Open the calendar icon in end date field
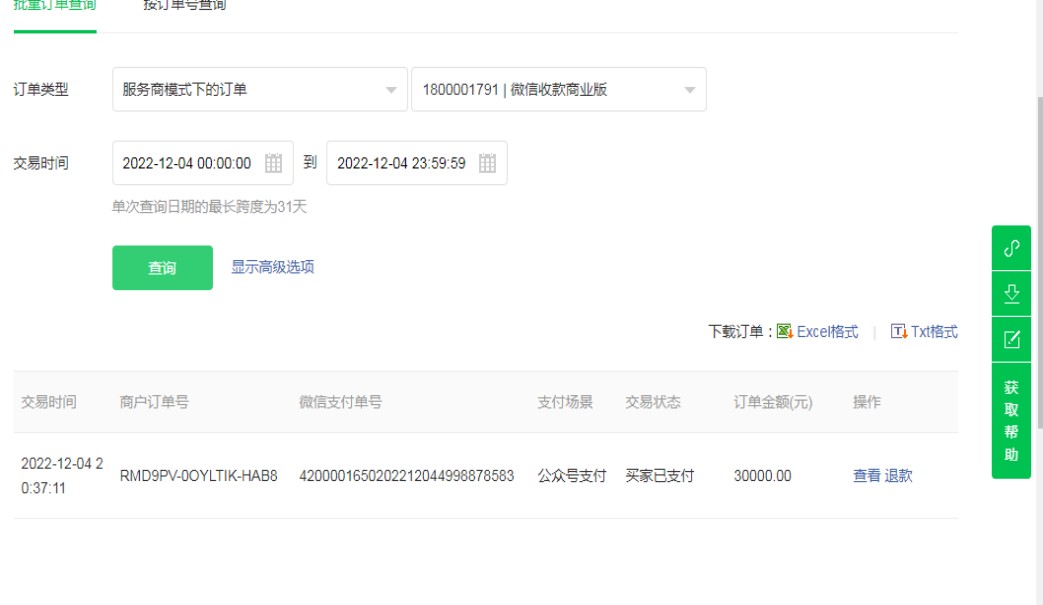The height and width of the screenshot is (605, 1043). (x=487, y=163)
